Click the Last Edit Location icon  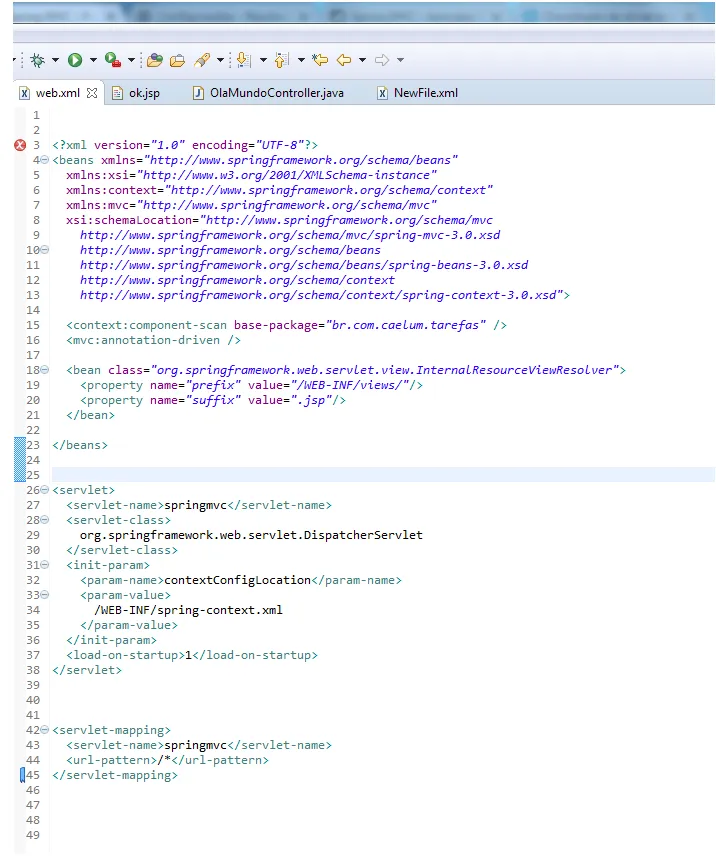pos(320,60)
